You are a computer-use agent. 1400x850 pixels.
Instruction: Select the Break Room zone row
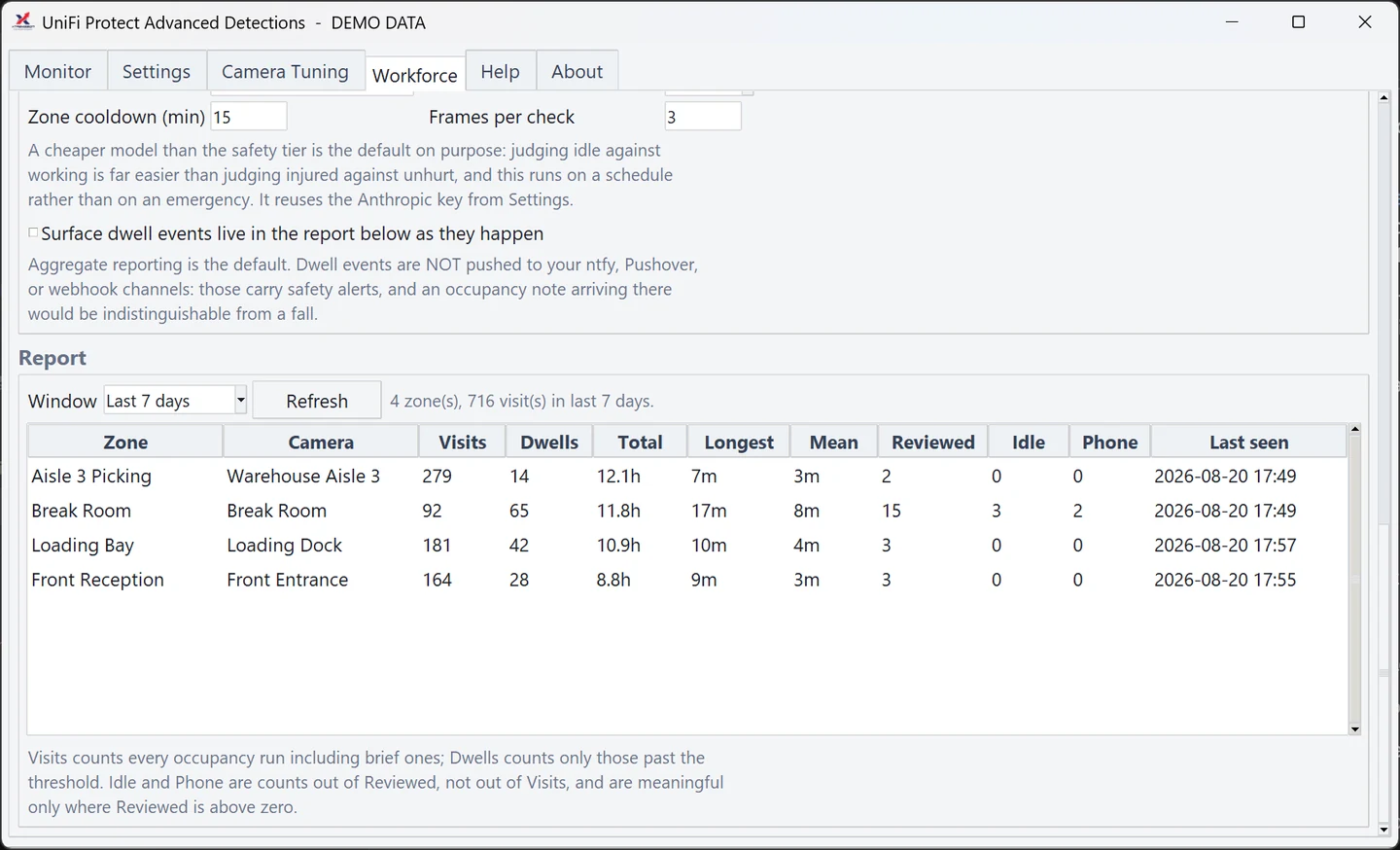[x=687, y=511]
